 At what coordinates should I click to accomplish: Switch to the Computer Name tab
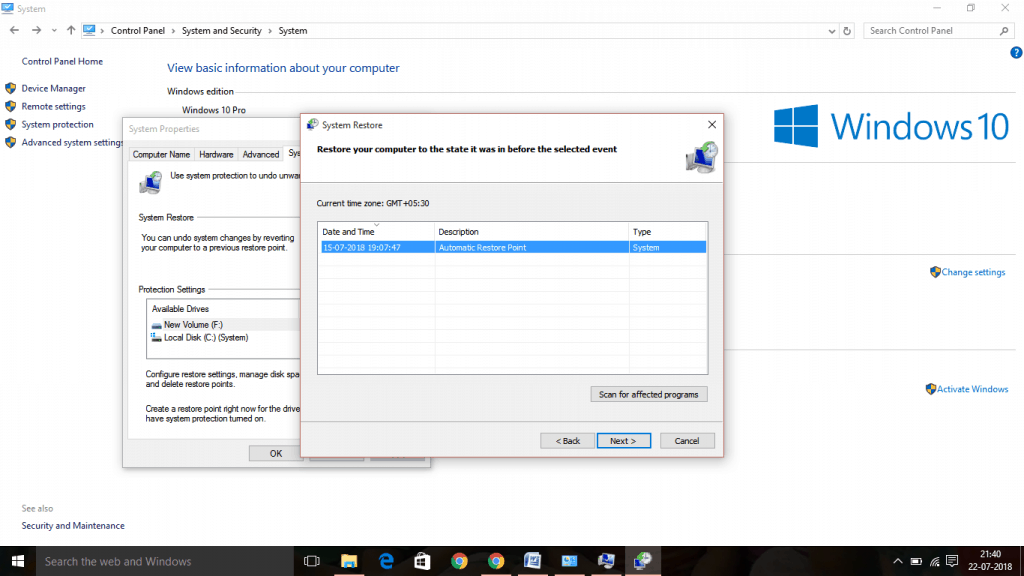(x=161, y=154)
